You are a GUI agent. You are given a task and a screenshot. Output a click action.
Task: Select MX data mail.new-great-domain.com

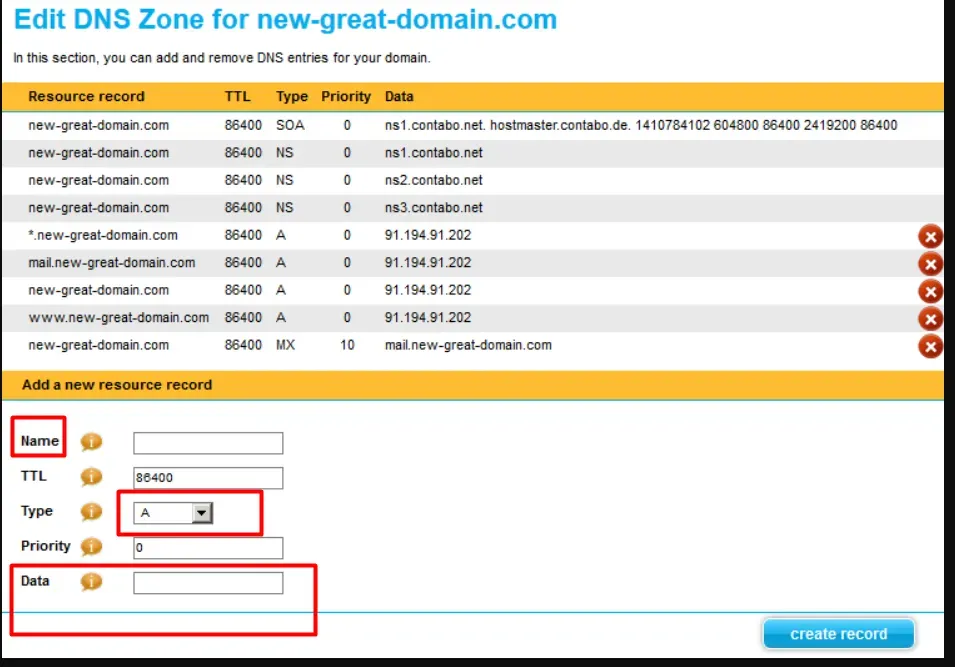click(468, 345)
